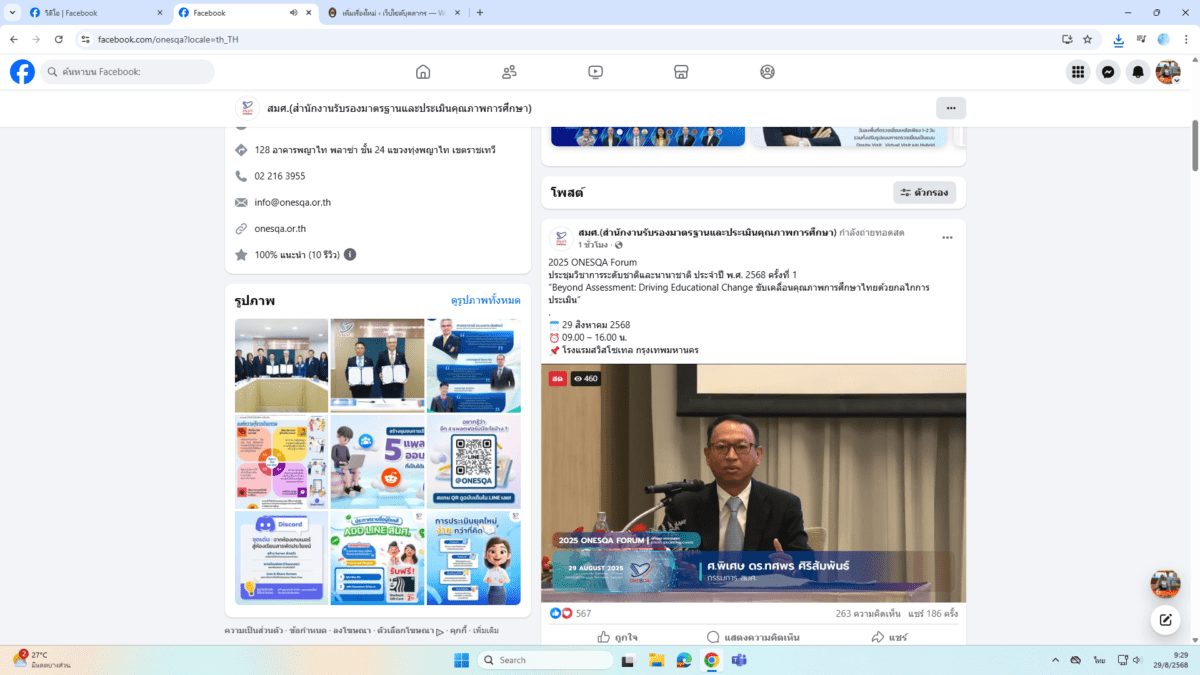Screen dimensions: 1200x675
Task: Reload the page with the refresh icon
Action: [x=59, y=39]
